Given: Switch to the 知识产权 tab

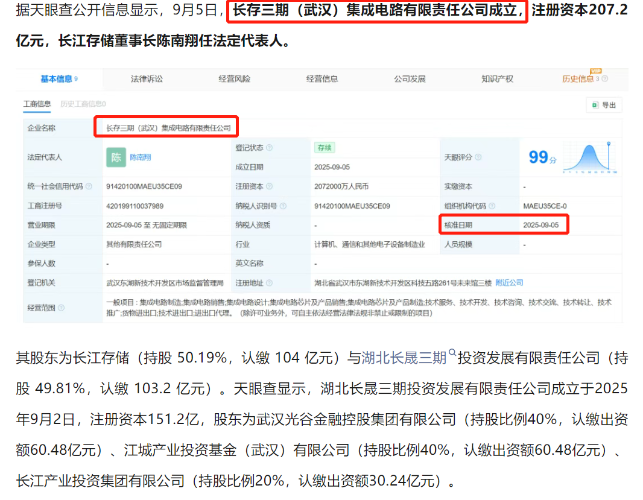Looking at the screenshot, I should [497, 79].
